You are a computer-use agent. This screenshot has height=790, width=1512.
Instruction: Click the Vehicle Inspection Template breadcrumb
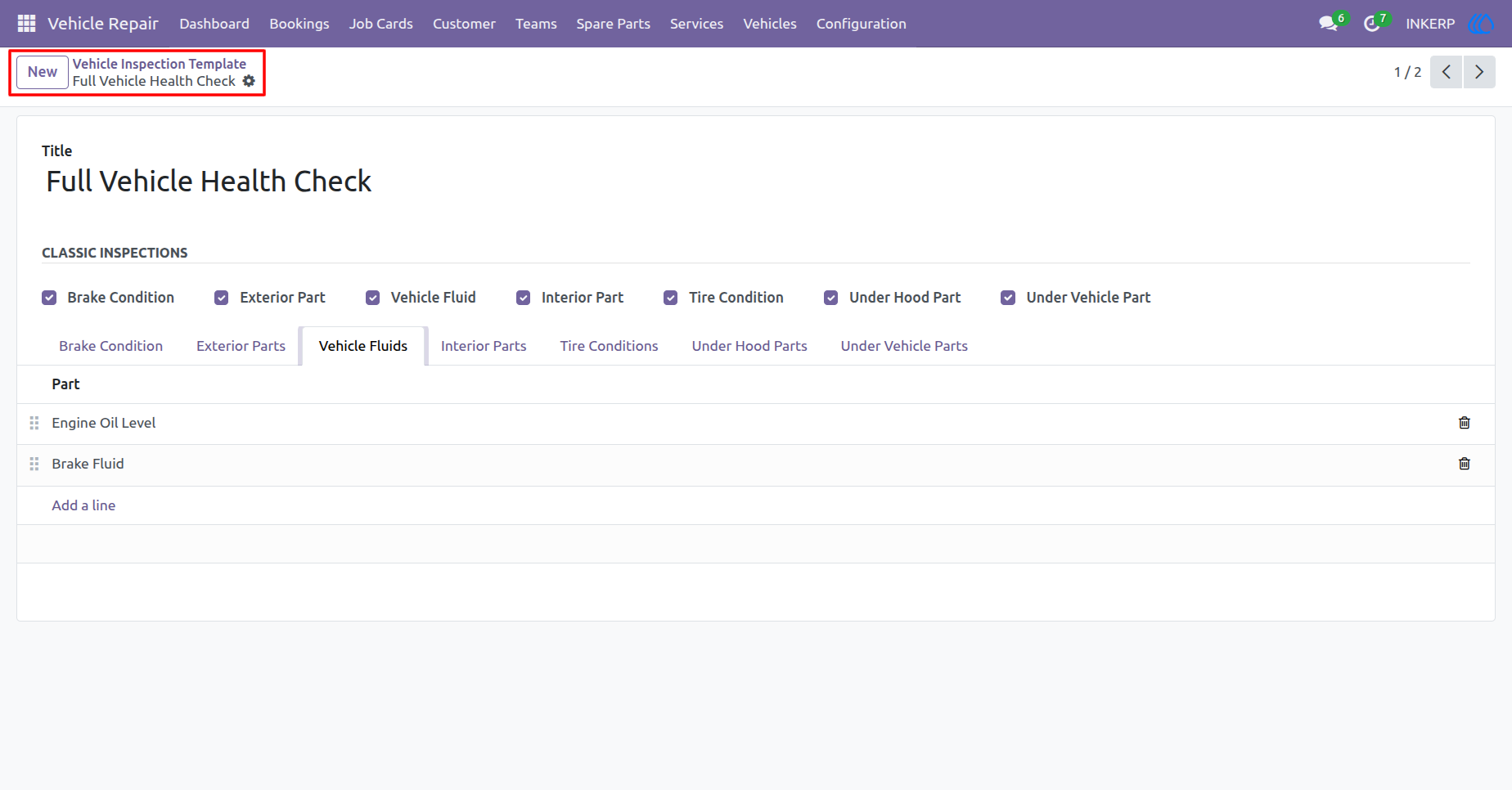(x=160, y=64)
